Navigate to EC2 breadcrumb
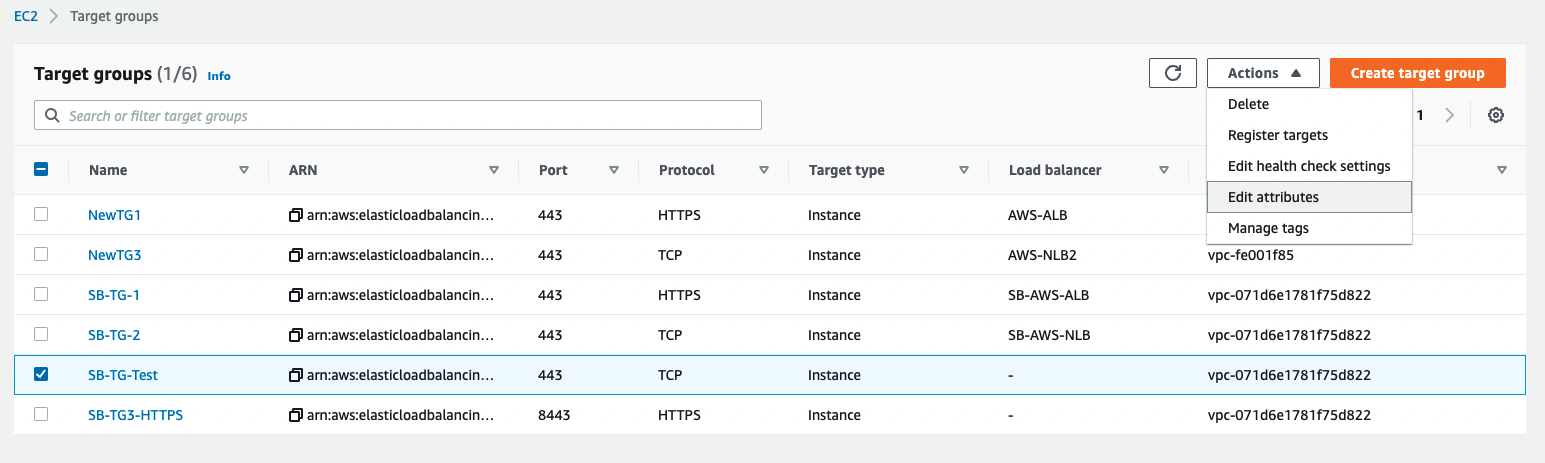Screen dimensions: 1545x463 tap(26, 16)
